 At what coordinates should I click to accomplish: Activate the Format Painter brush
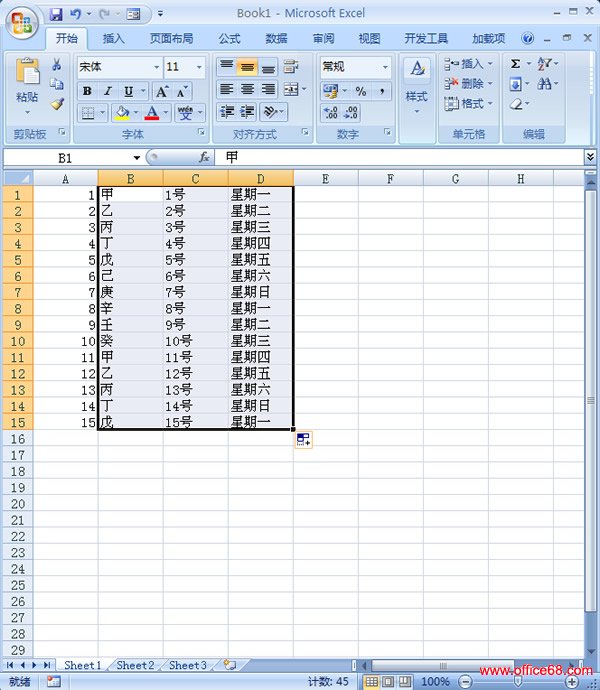point(57,104)
